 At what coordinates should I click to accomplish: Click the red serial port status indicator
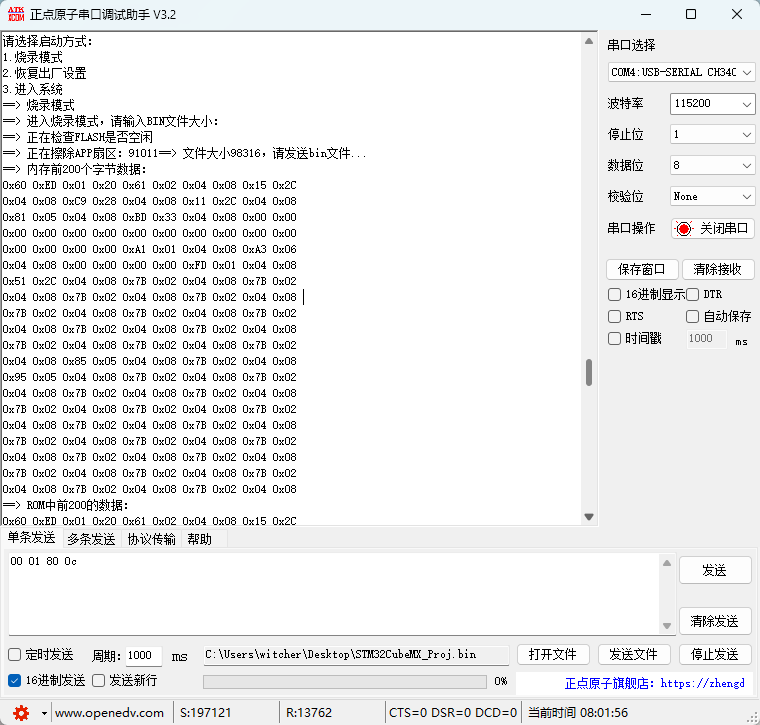[684, 228]
